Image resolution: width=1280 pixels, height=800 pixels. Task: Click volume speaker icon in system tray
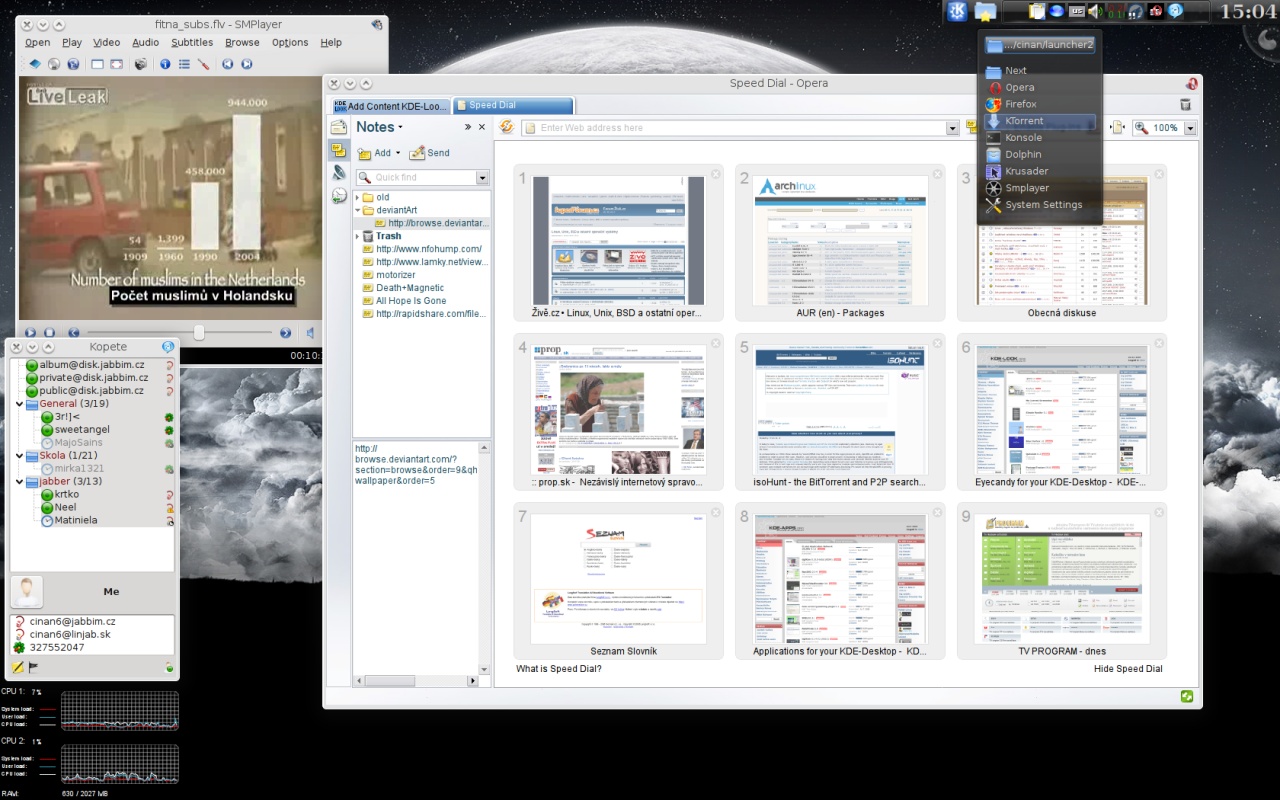tap(1095, 11)
